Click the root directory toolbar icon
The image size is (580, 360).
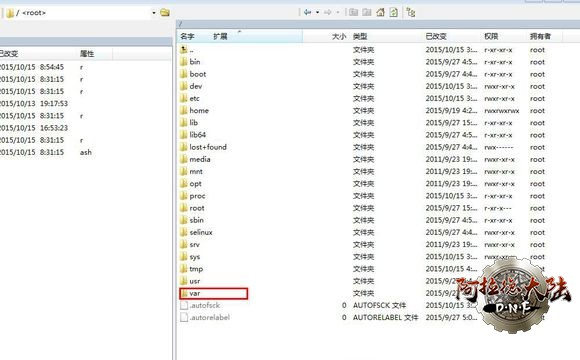[367, 13]
